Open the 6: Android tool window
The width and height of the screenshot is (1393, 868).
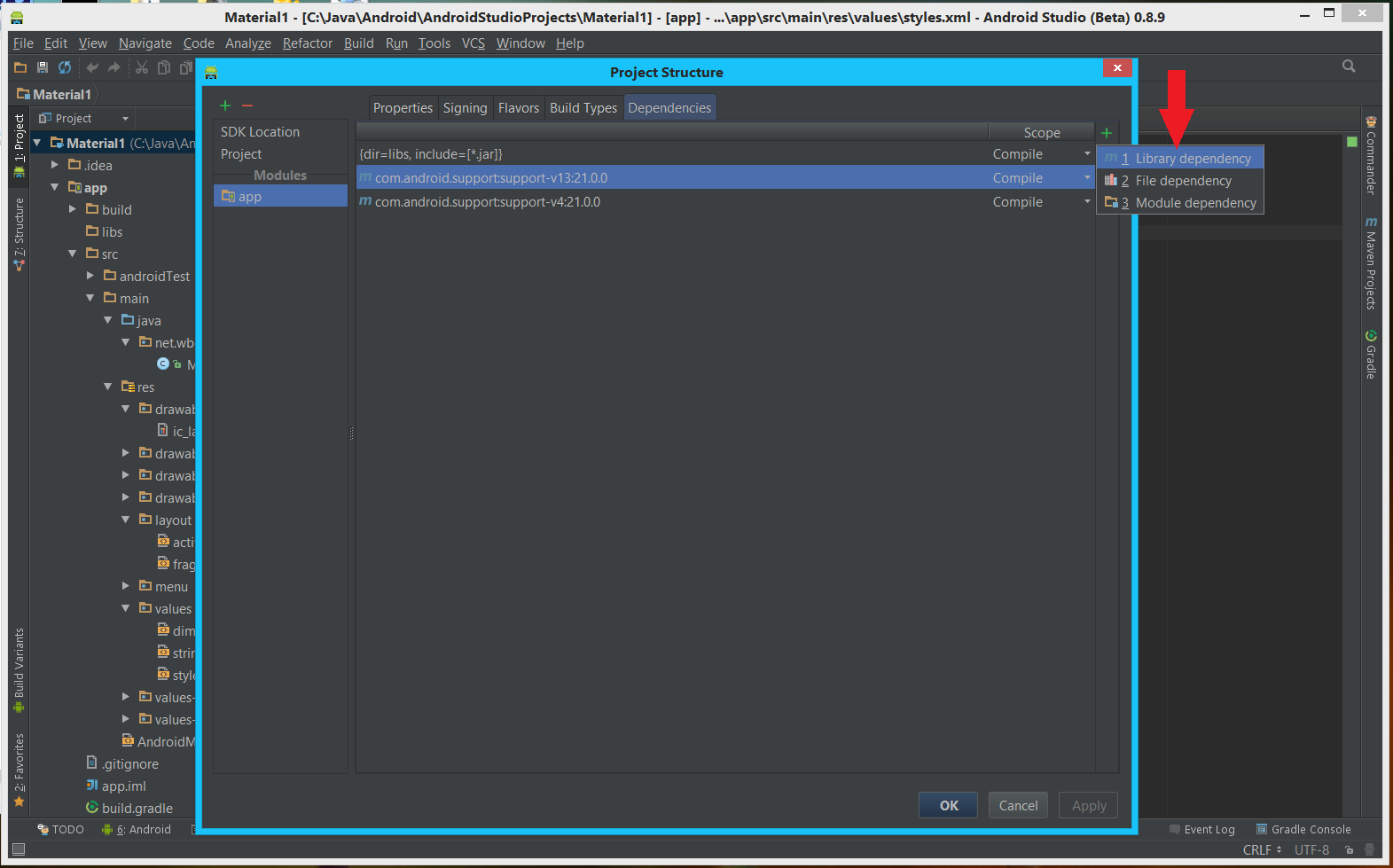(x=136, y=830)
